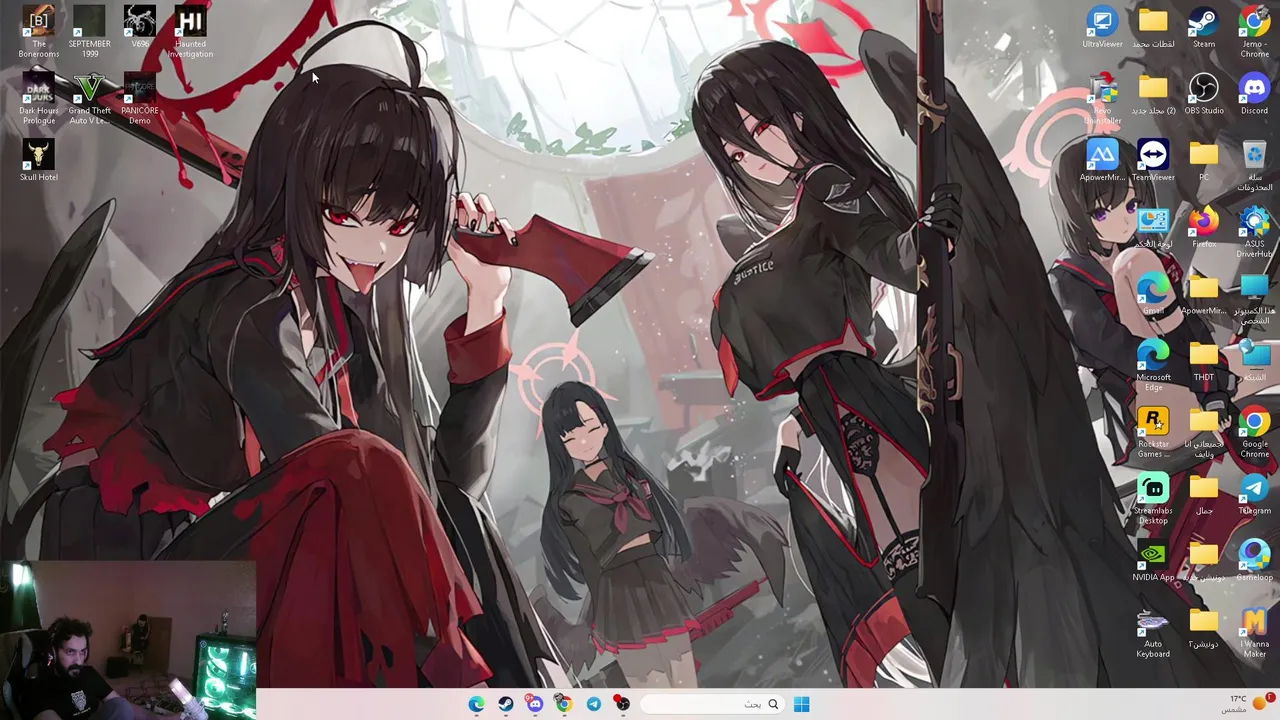
Task: Open Skull Hotel desktop icon
Action: coord(39,161)
